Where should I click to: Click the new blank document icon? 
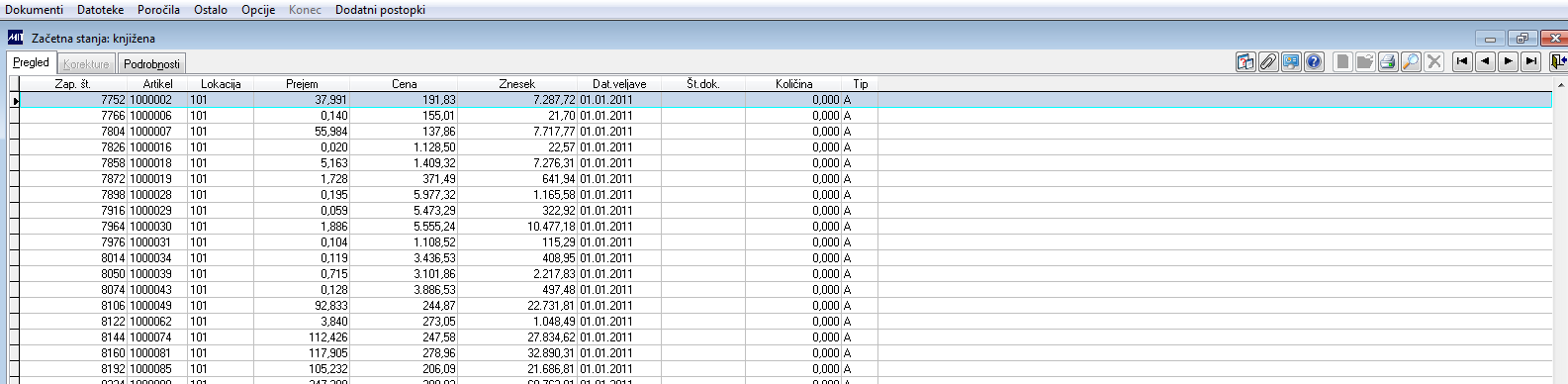[1342, 62]
